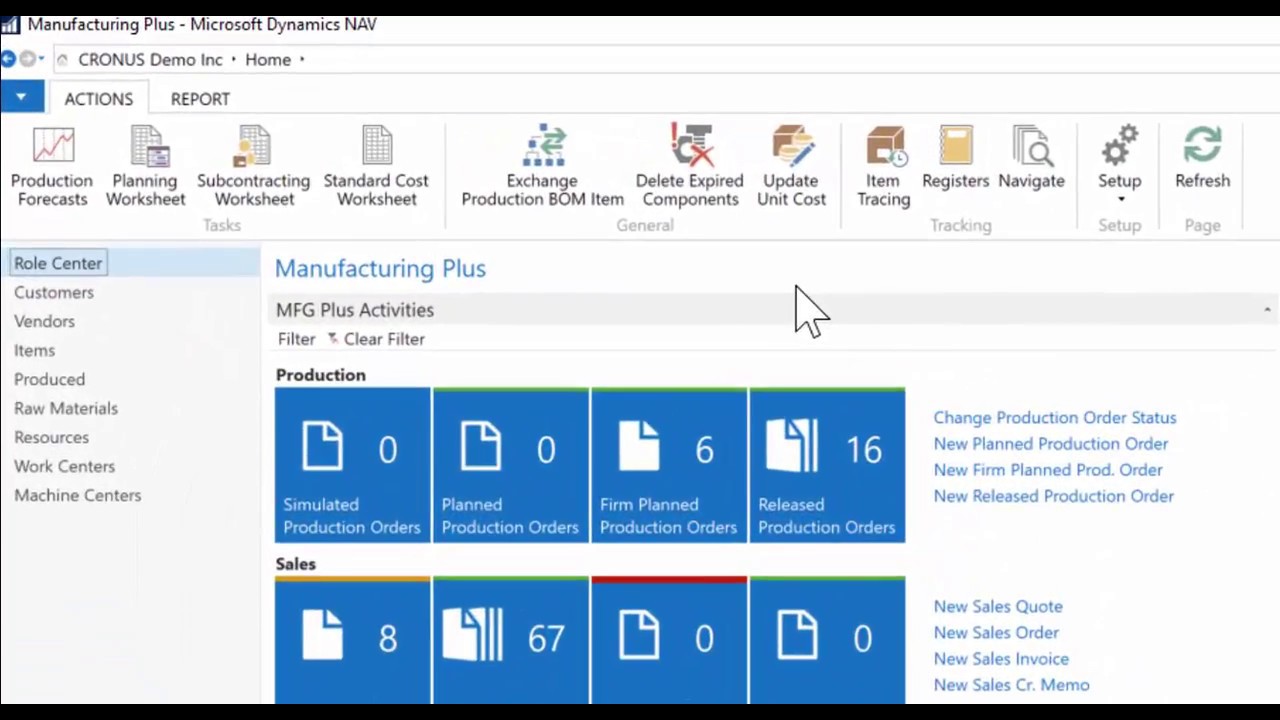Image resolution: width=1280 pixels, height=720 pixels.
Task: Switch to the ACTIONS ribbon tab
Action: [x=98, y=99]
